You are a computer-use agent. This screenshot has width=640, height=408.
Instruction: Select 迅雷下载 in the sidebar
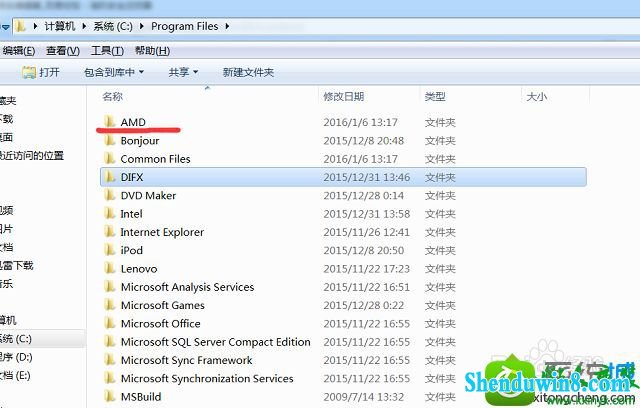pyautogui.click(x=16, y=265)
